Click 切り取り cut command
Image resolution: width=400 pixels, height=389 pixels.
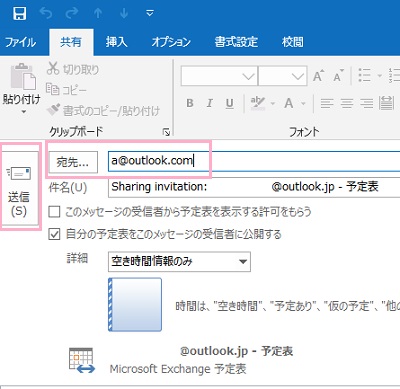73,69
